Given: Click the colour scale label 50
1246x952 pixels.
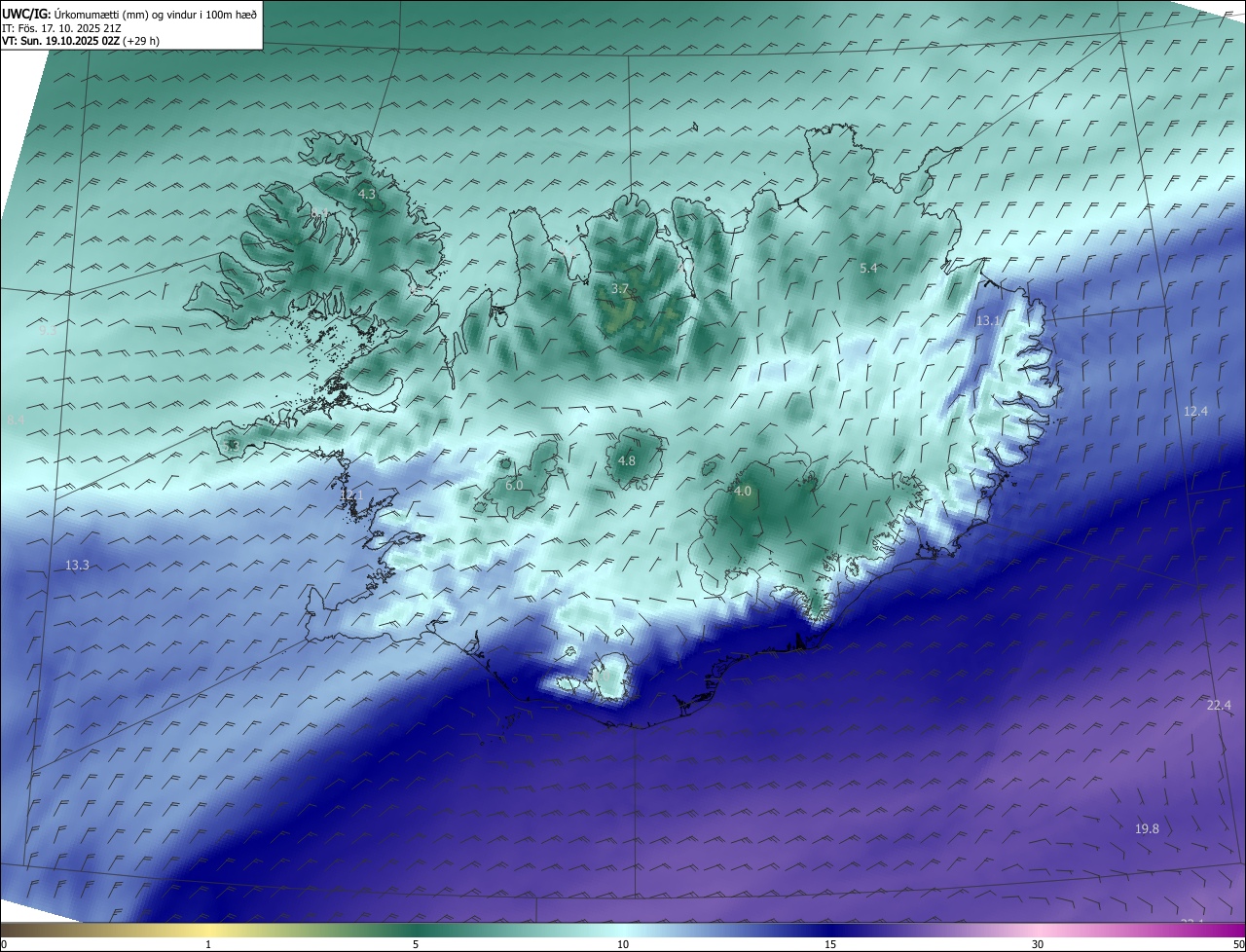Looking at the screenshot, I should click(x=1238, y=944).
